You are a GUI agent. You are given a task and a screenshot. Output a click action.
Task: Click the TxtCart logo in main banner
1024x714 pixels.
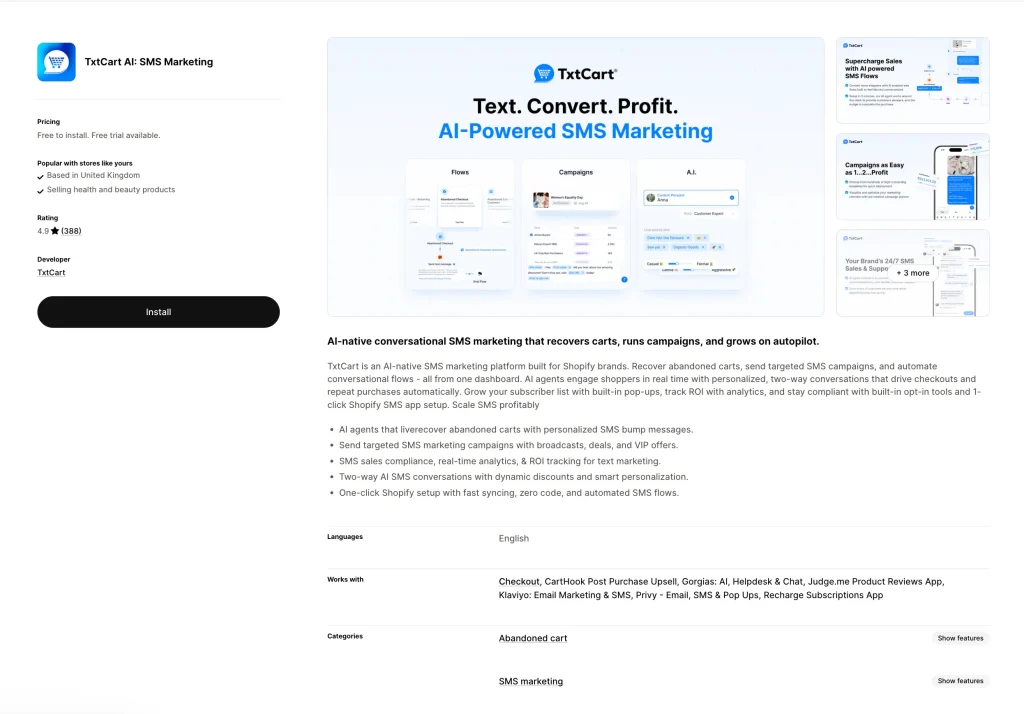pos(575,74)
